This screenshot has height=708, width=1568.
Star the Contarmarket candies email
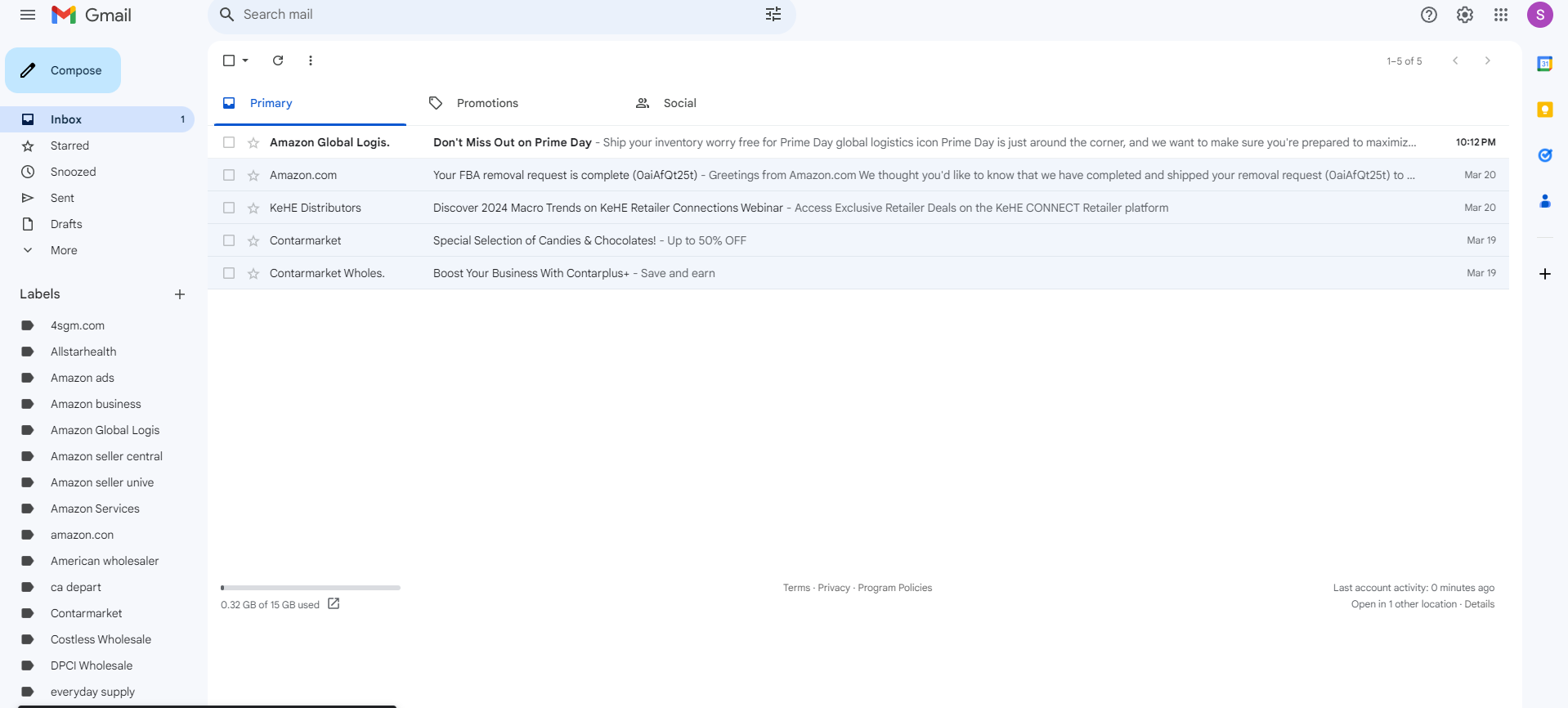[253, 241]
